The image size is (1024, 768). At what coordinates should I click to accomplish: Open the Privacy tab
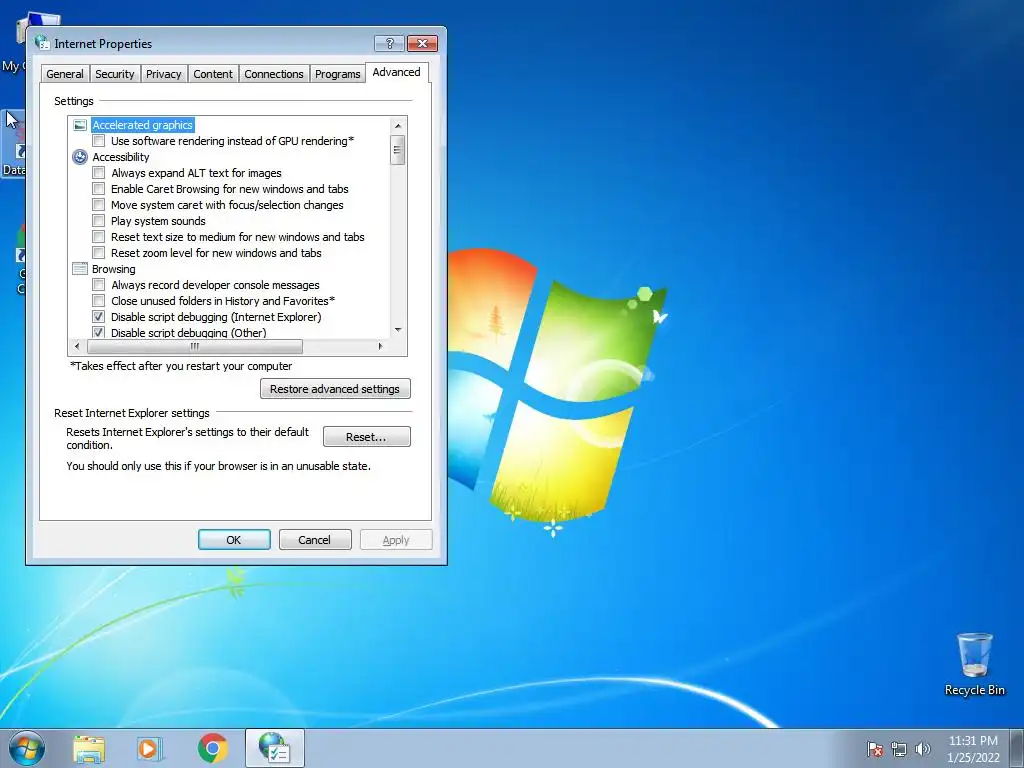pos(163,74)
